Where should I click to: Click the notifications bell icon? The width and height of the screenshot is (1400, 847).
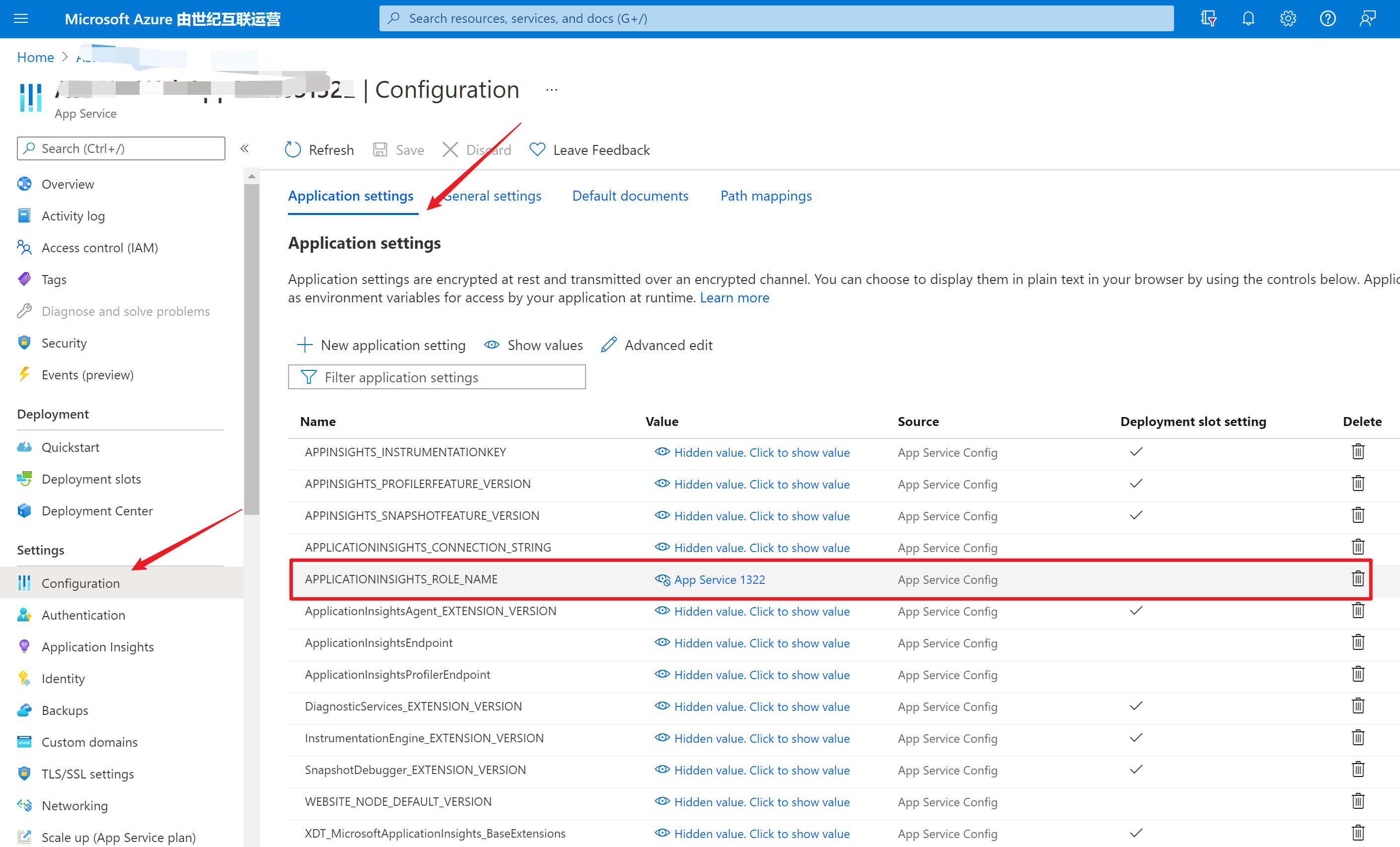click(1248, 19)
